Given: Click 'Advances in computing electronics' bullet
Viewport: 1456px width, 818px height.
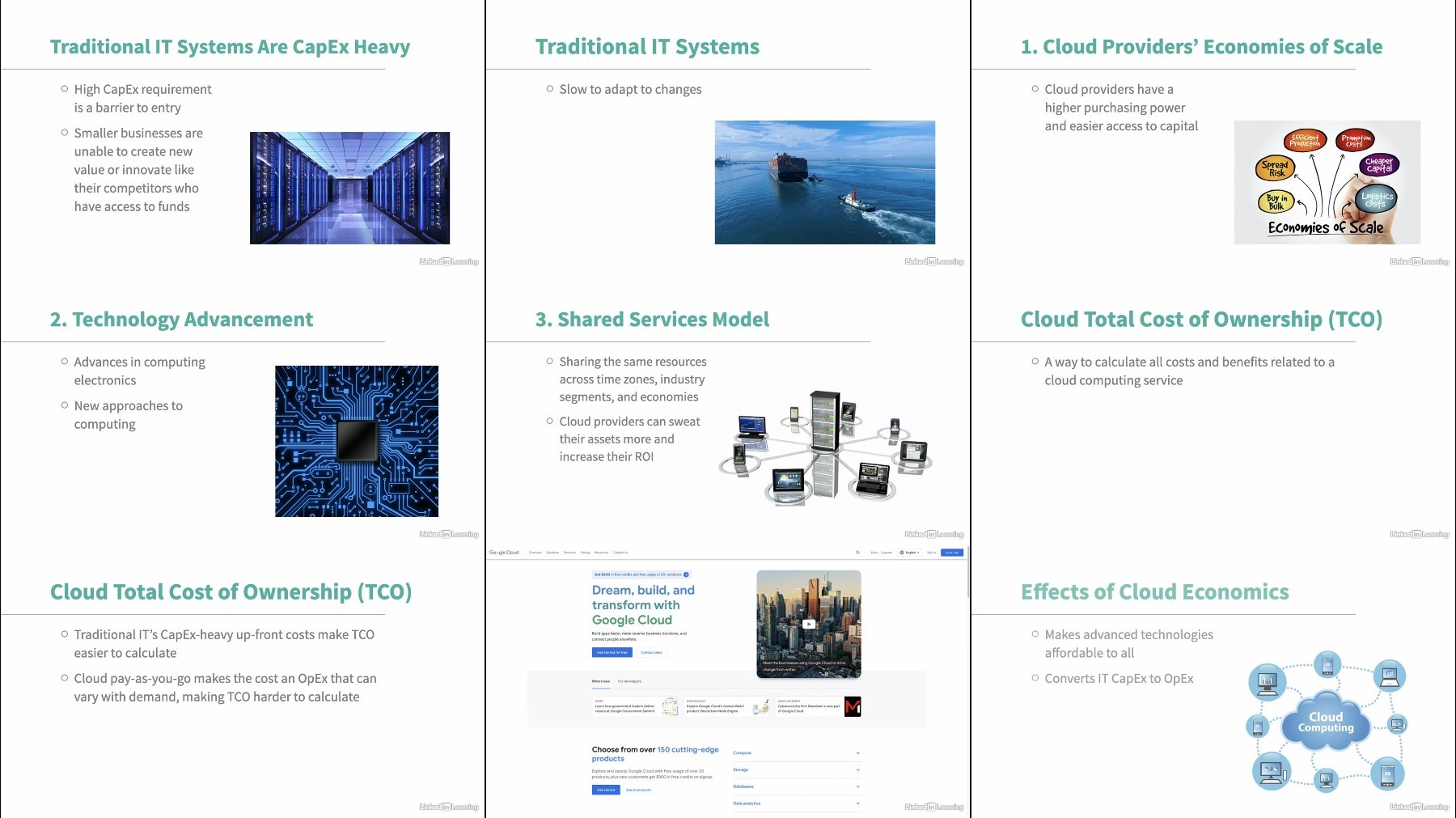Looking at the screenshot, I should click(x=139, y=371).
